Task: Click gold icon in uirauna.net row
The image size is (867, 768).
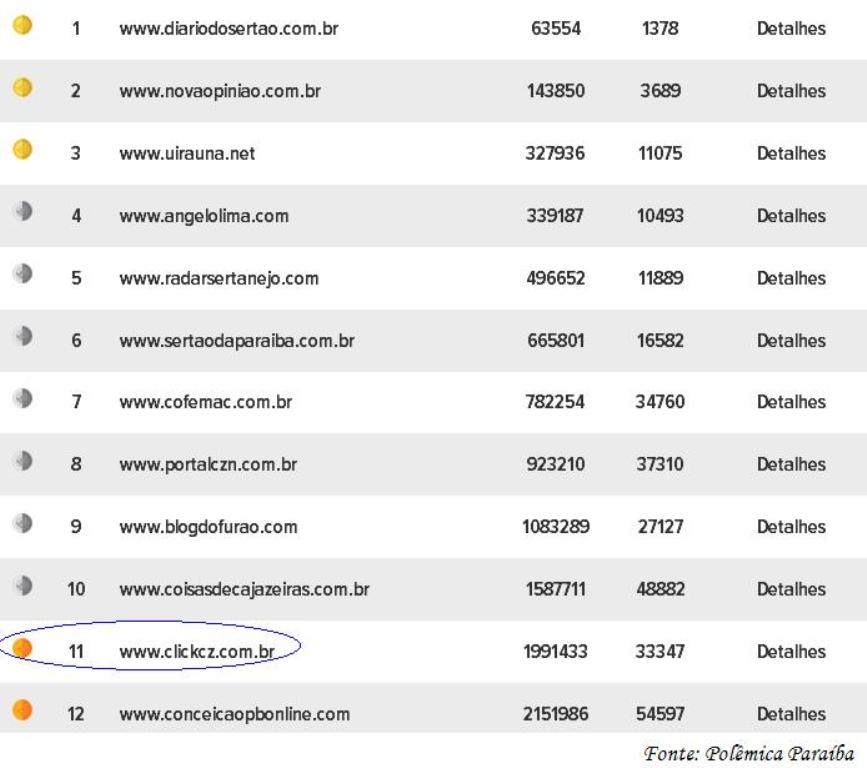Action: click(x=19, y=150)
